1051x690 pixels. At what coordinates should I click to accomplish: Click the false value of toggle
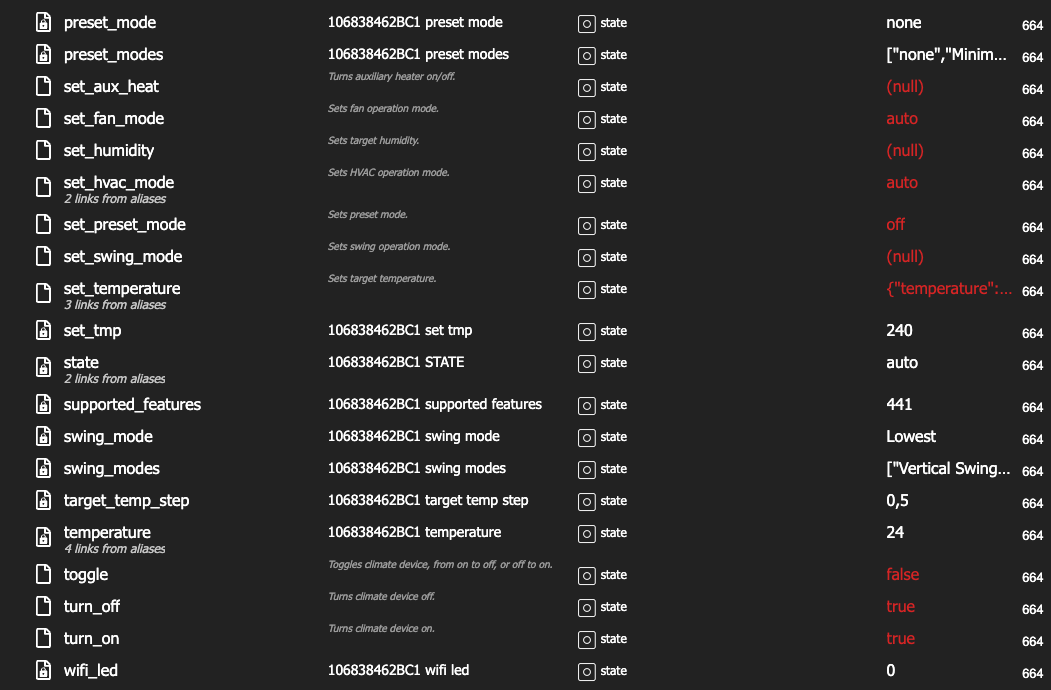coord(902,575)
